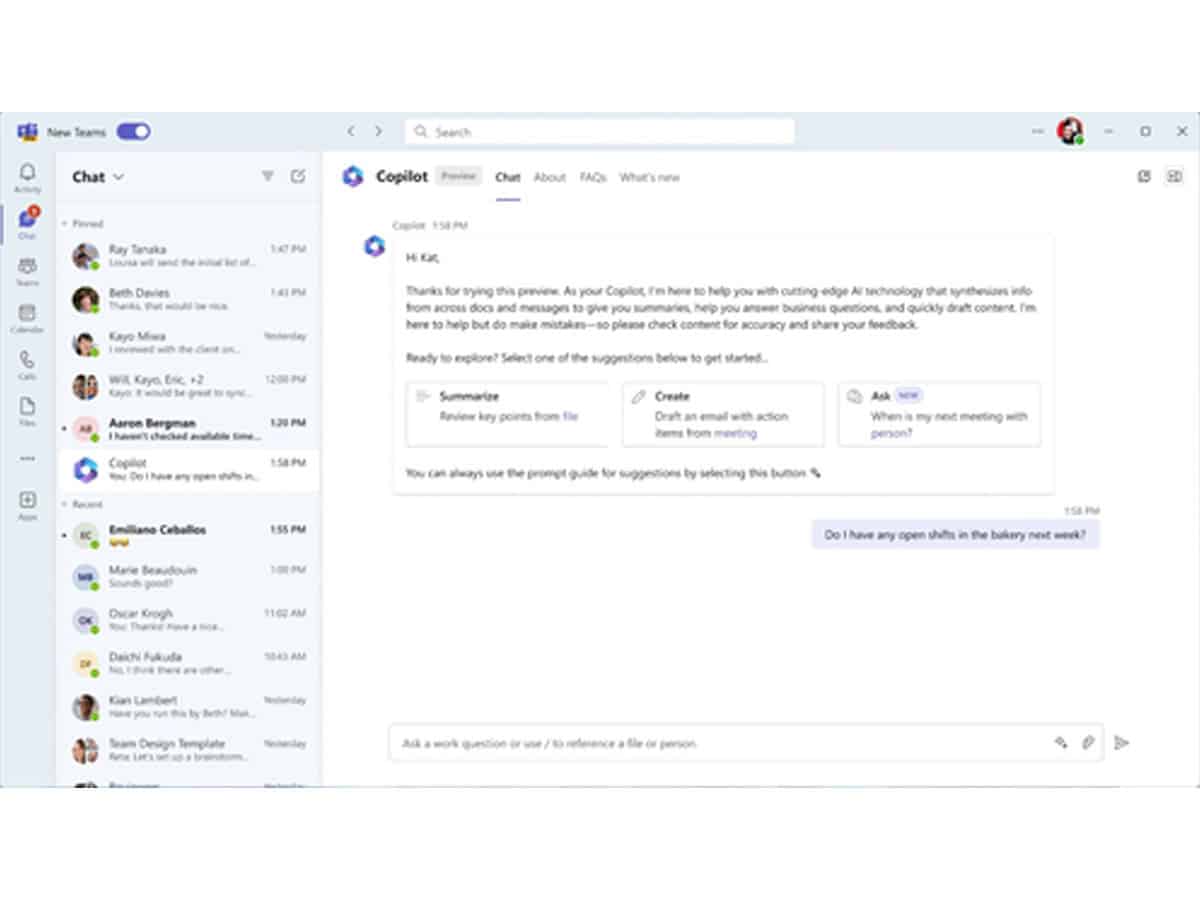Open Calls in the left rail

pos(27,365)
